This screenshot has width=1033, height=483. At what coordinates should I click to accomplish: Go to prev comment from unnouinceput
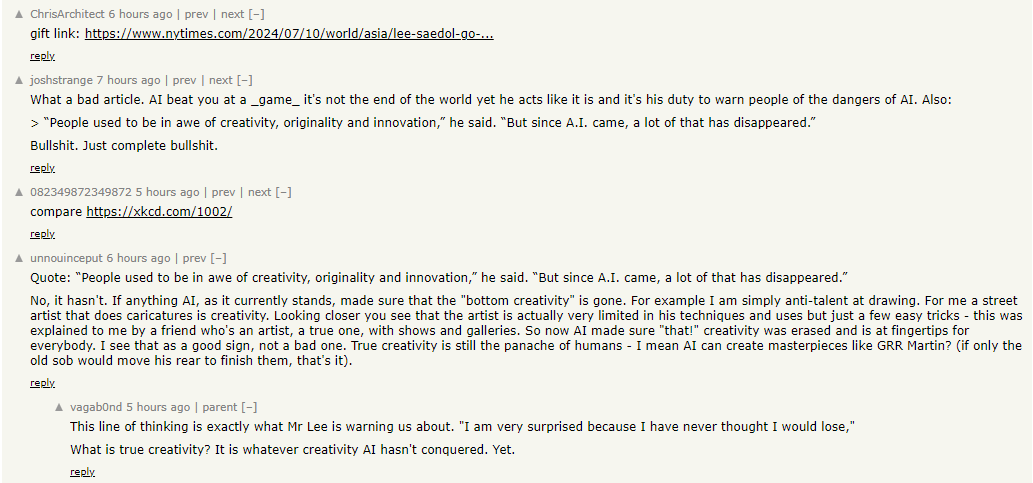pos(194,258)
